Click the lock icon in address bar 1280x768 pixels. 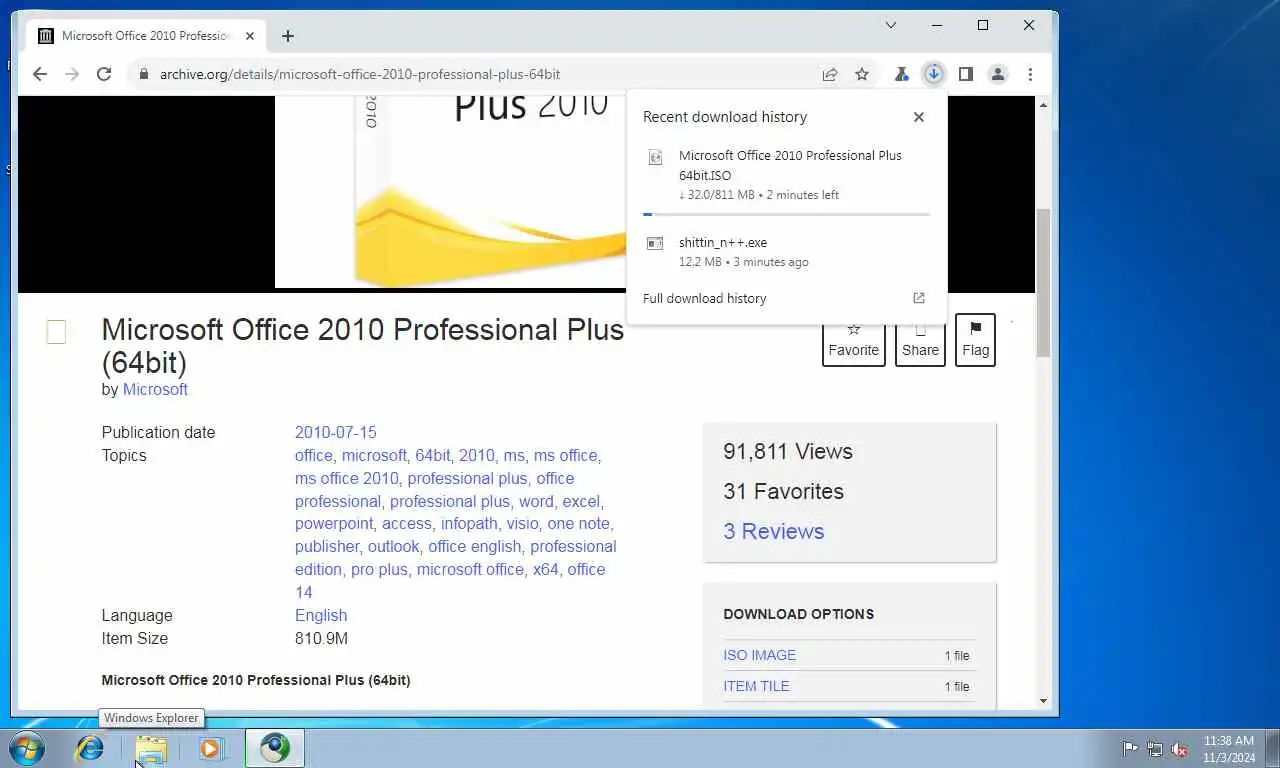click(x=143, y=74)
